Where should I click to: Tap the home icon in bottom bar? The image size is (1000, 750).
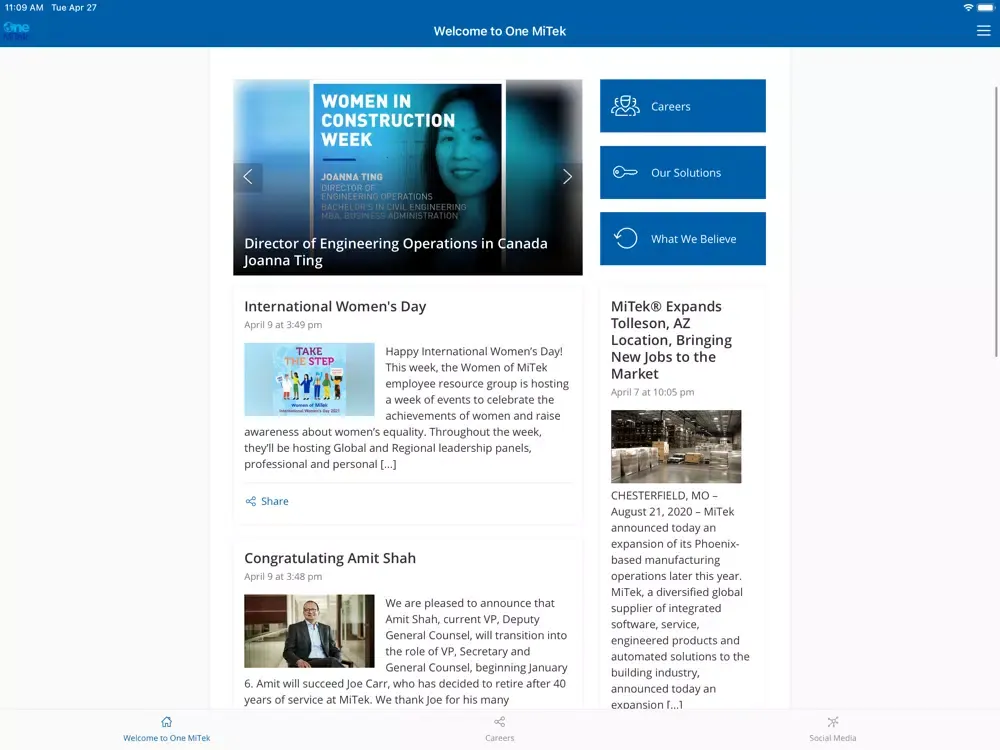[166, 722]
